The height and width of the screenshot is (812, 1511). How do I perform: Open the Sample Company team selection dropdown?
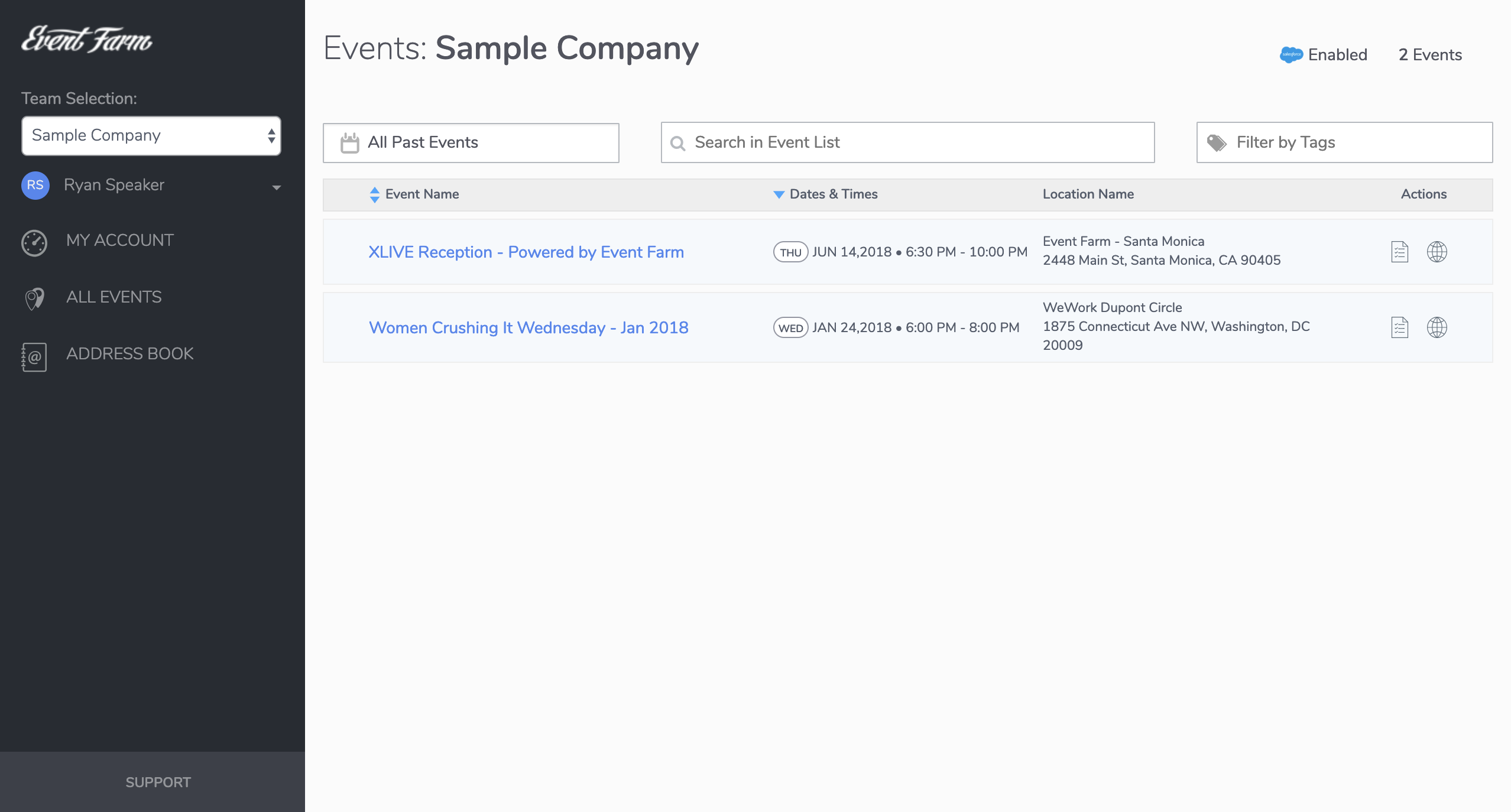pos(151,136)
